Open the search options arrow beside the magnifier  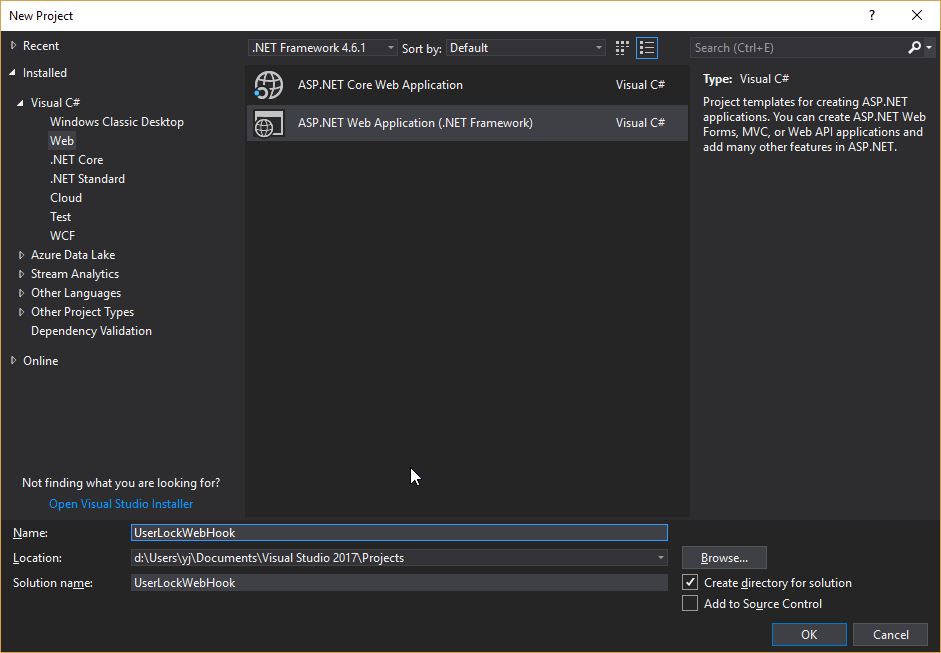(x=928, y=47)
